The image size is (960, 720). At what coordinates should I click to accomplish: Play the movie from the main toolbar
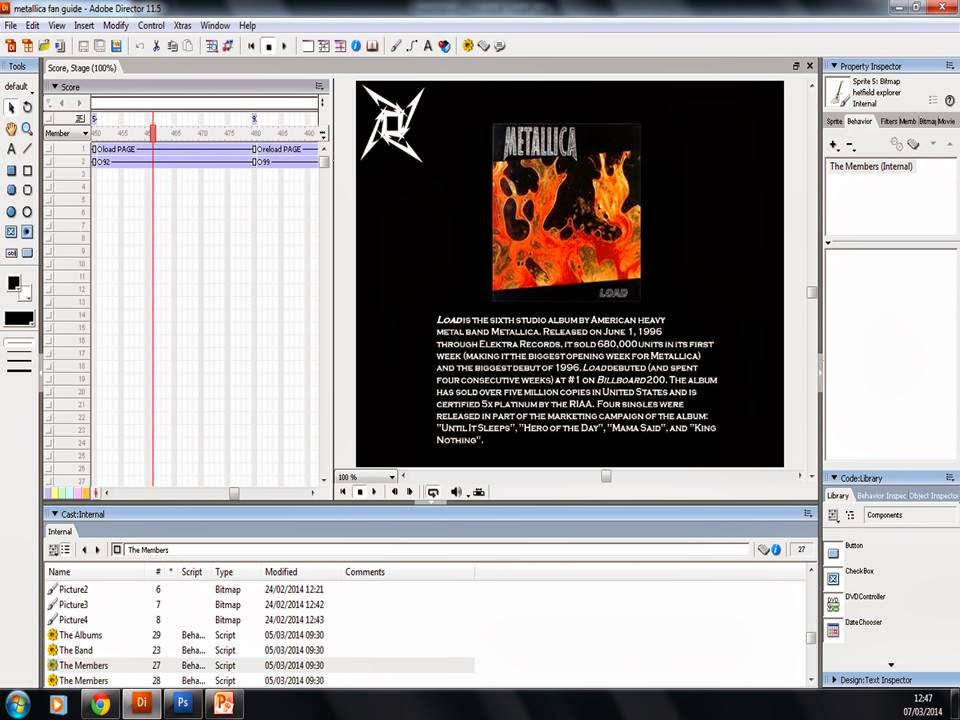pos(284,46)
